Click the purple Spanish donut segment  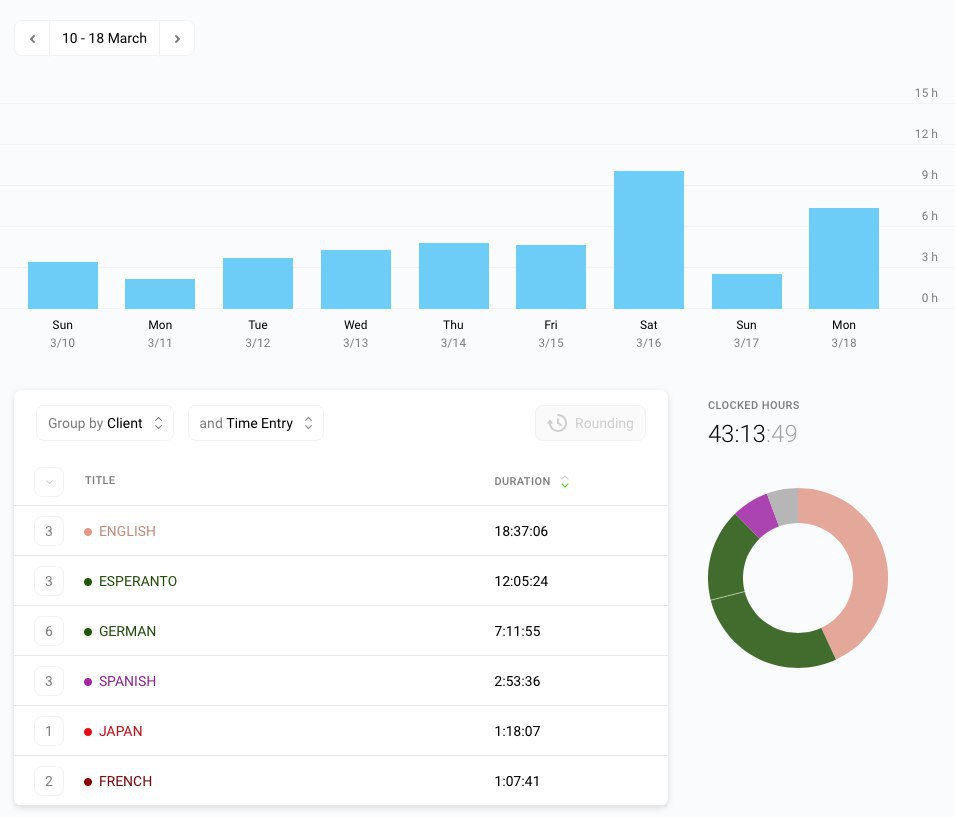tap(758, 515)
